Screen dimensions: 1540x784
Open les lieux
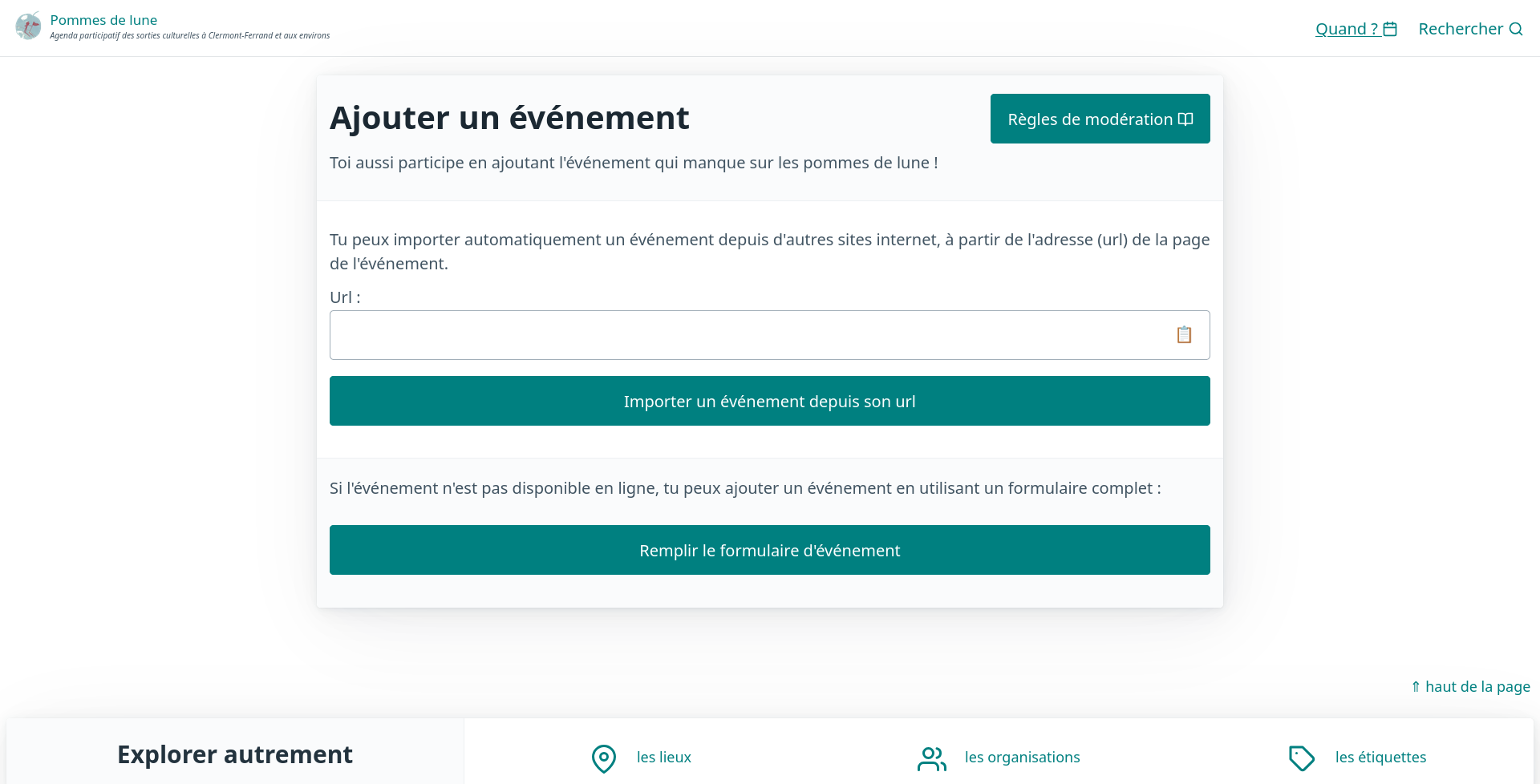point(663,757)
